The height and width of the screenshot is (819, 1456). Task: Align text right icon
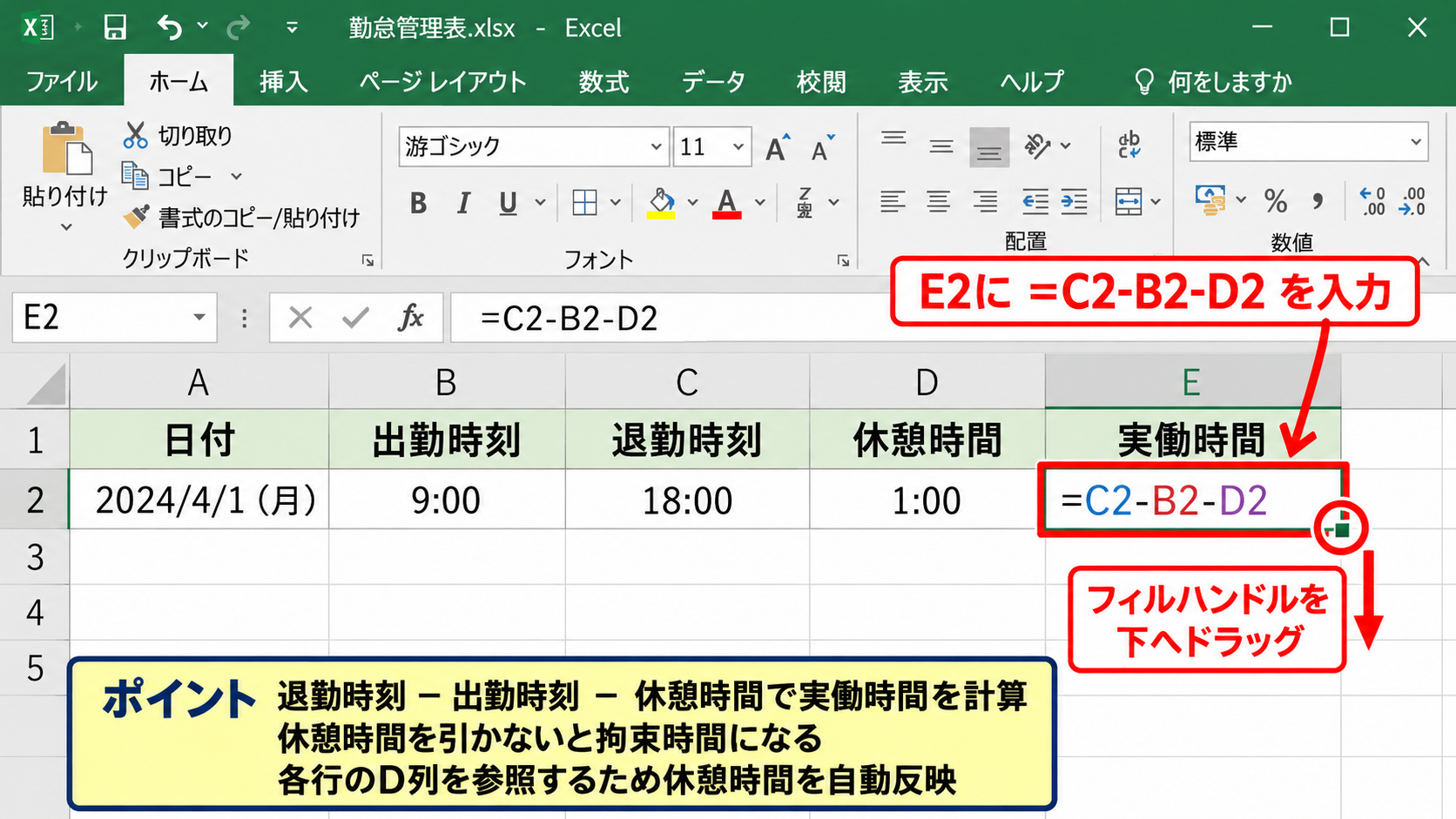pos(986,203)
